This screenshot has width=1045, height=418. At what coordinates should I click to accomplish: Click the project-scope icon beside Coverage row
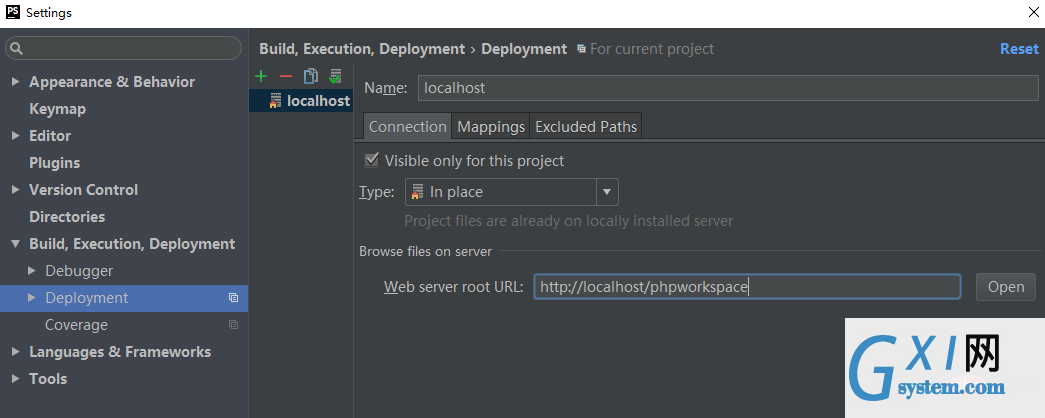(x=233, y=325)
